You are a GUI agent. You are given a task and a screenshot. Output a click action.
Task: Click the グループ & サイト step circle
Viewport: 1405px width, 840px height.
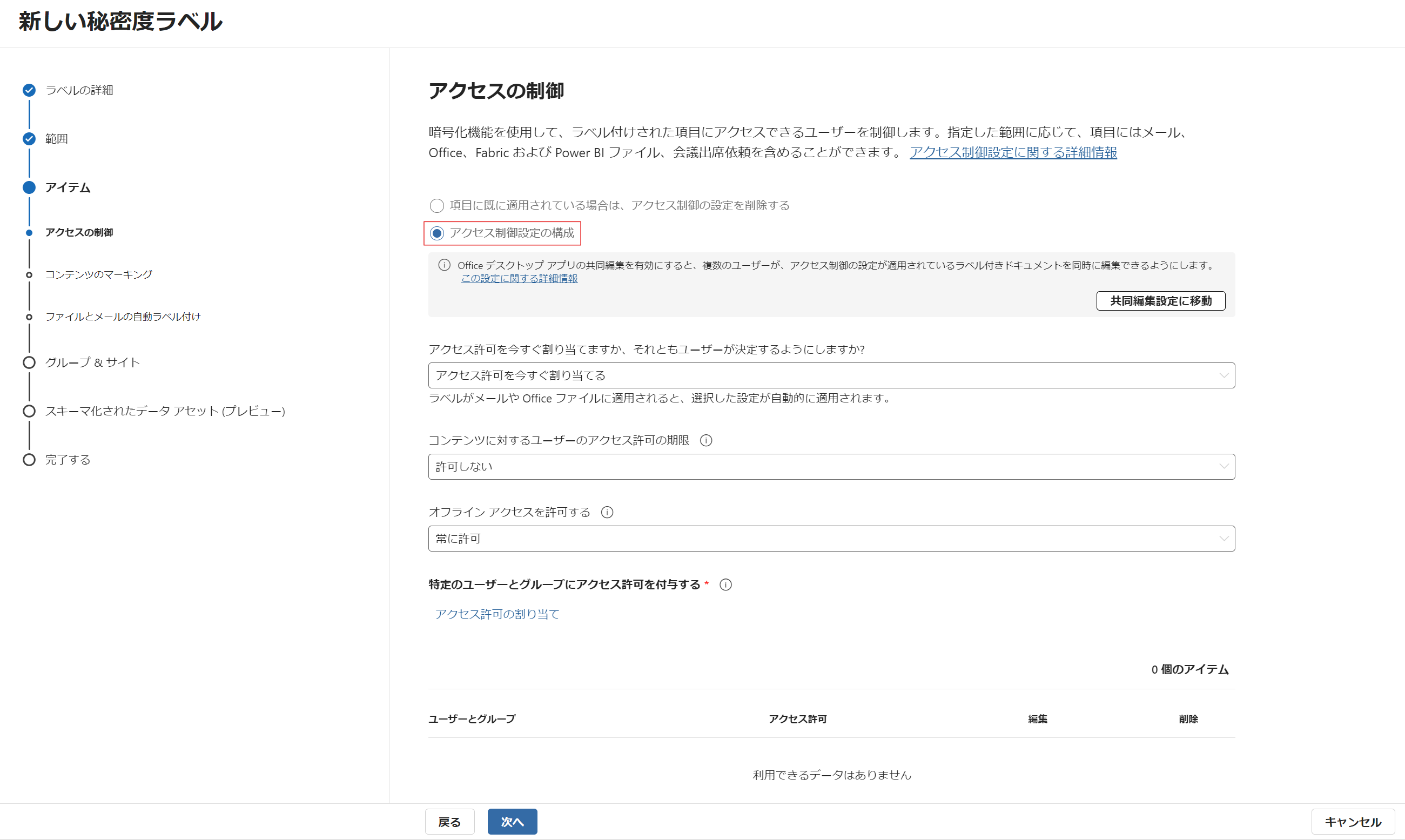[29, 362]
